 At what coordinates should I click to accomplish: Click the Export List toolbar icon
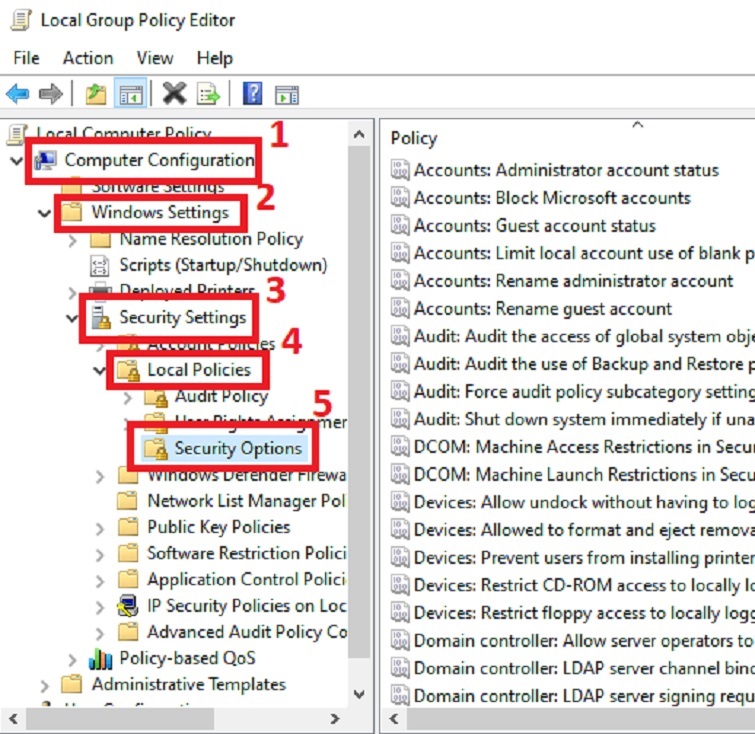(x=208, y=94)
